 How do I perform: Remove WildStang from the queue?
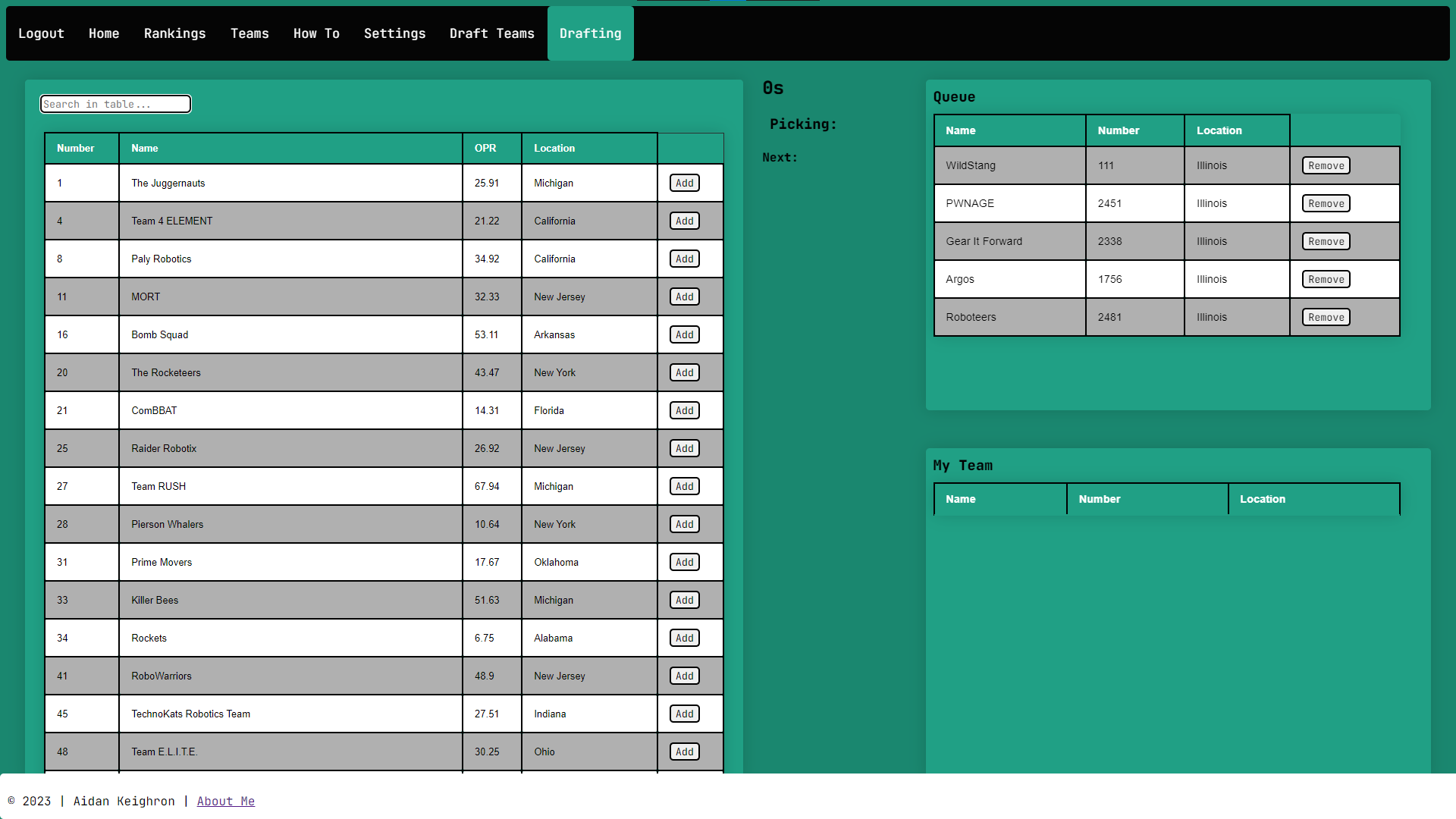tap(1326, 165)
